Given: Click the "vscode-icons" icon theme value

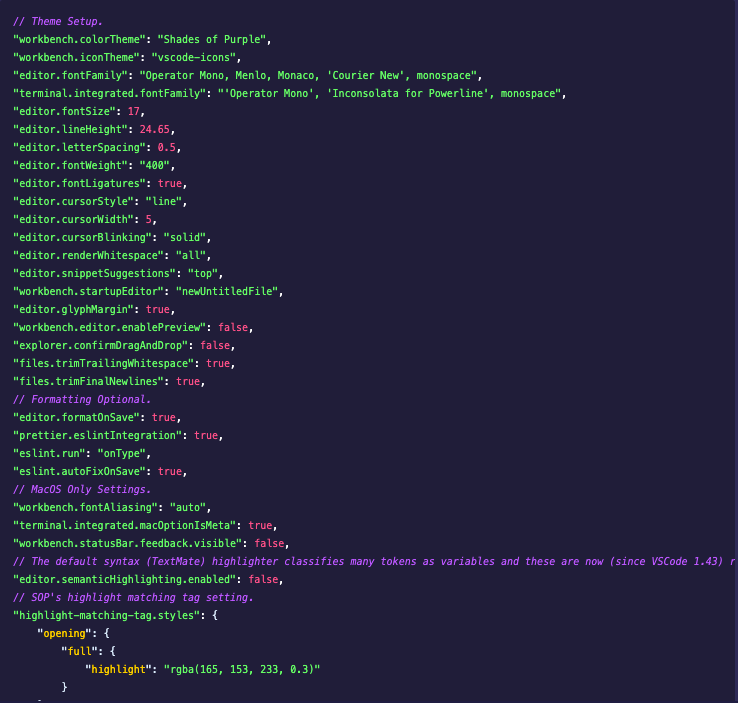Looking at the screenshot, I should pos(193,57).
